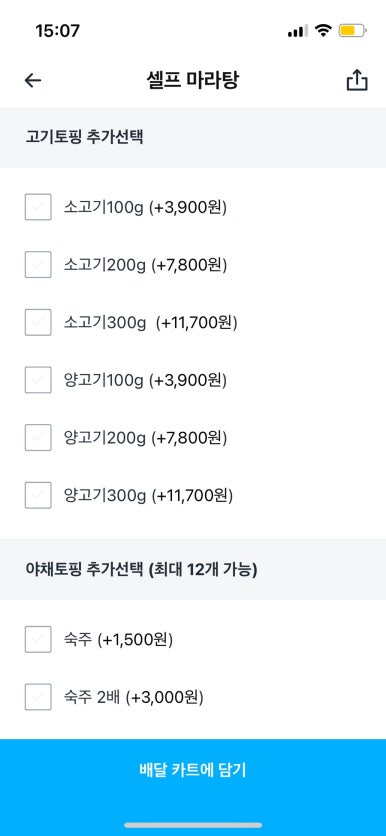Click the 숙주 2배 option label text
The image size is (386, 836).
pyautogui.click(x=134, y=697)
